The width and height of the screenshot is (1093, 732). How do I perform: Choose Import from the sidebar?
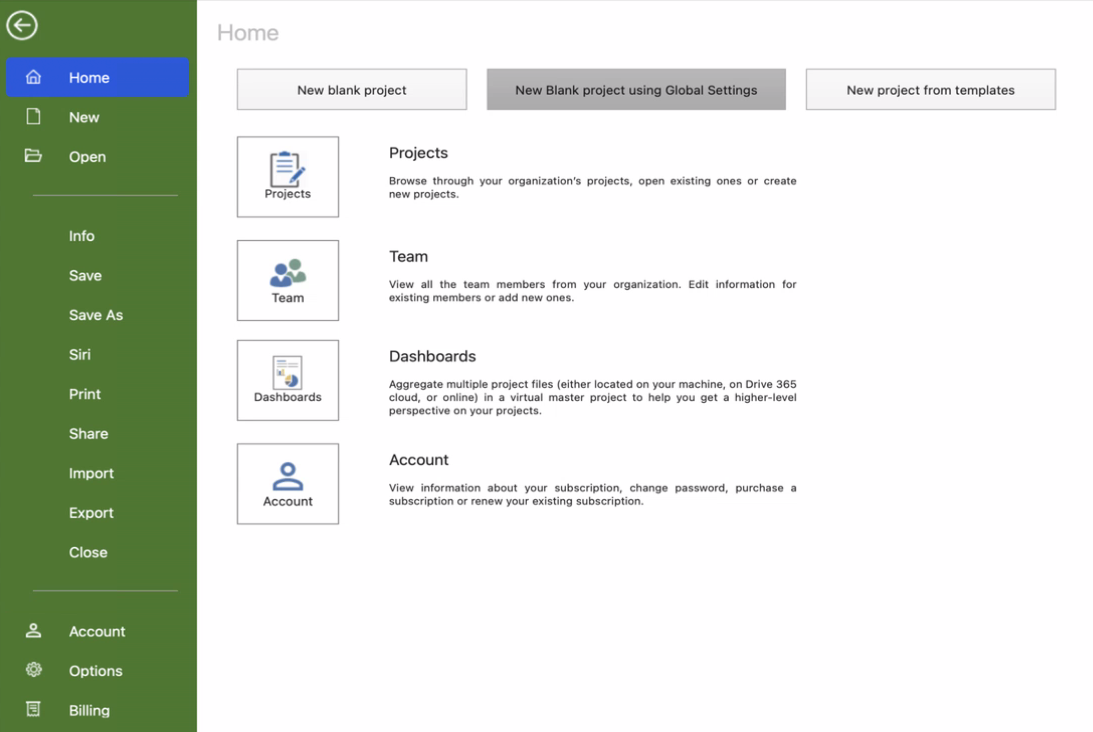(x=91, y=473)
